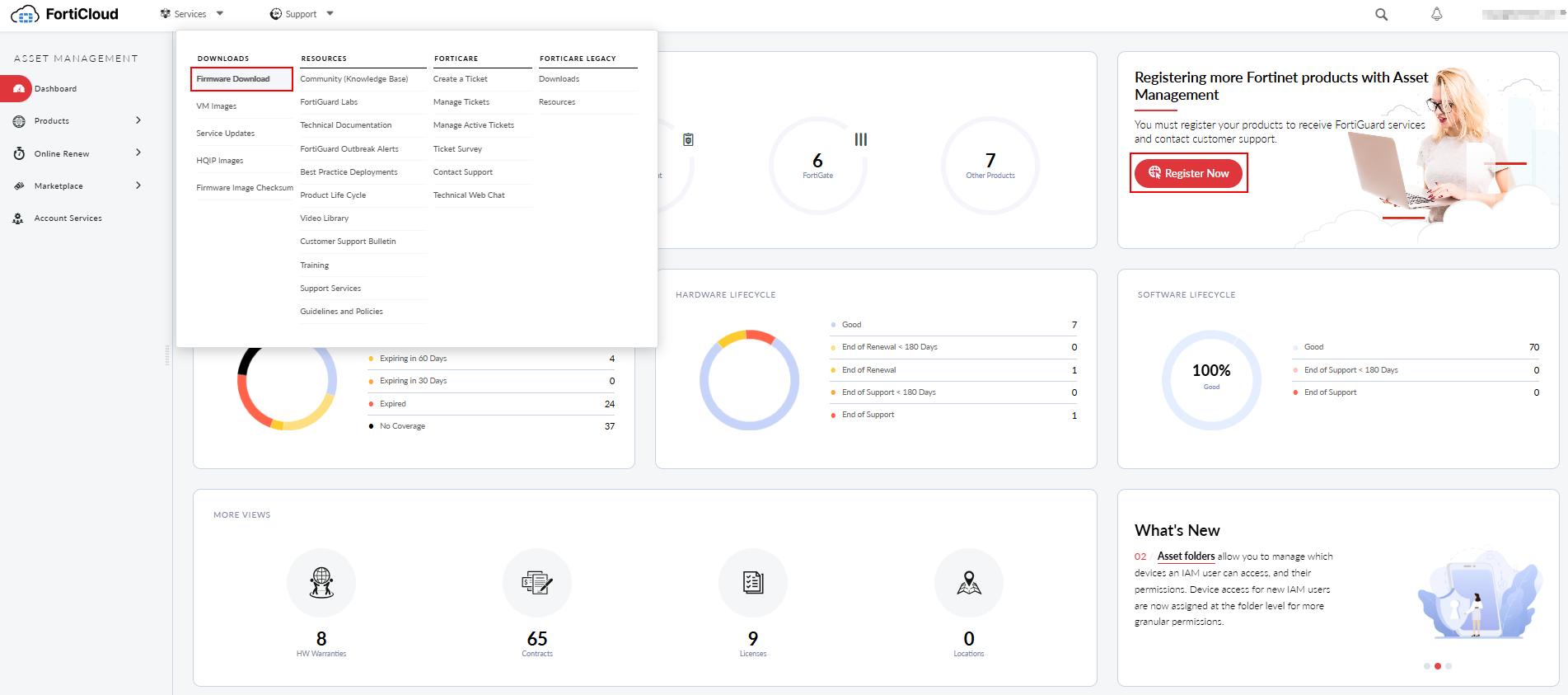Open the search magnifier icon

pos(1382,14)
